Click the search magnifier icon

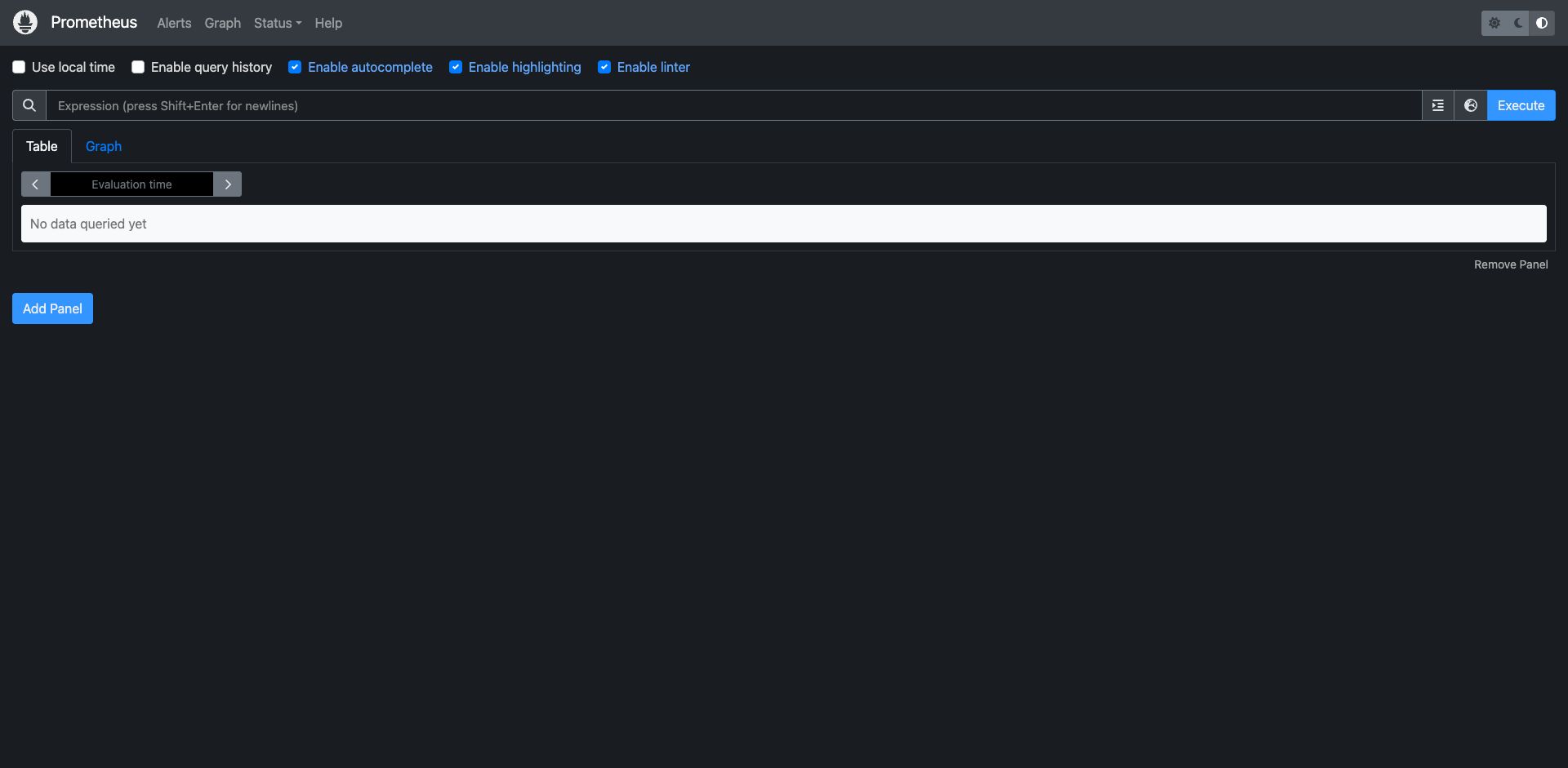29,105
